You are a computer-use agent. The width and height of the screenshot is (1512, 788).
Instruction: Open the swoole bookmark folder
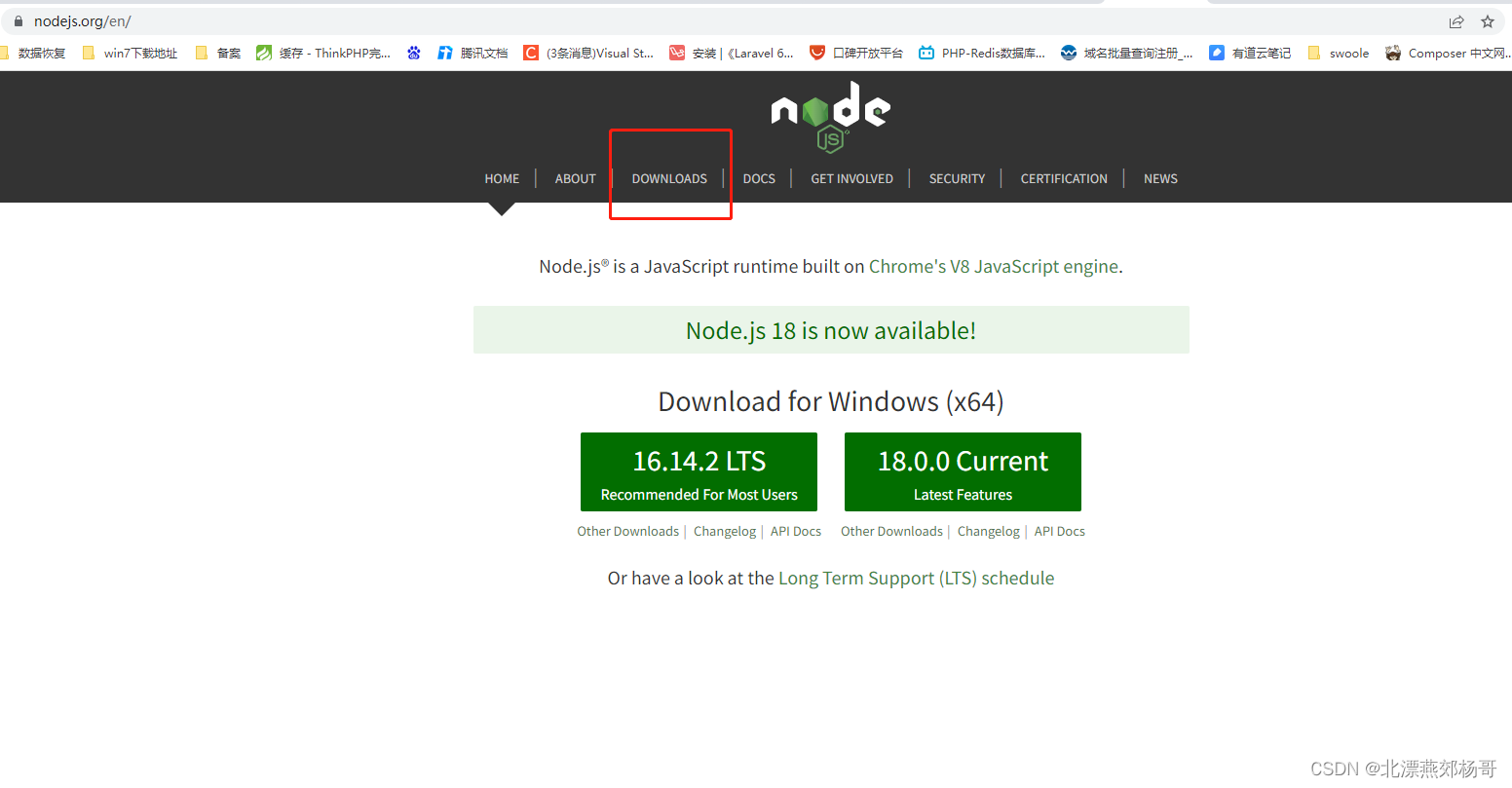(x=1338, y=54)
